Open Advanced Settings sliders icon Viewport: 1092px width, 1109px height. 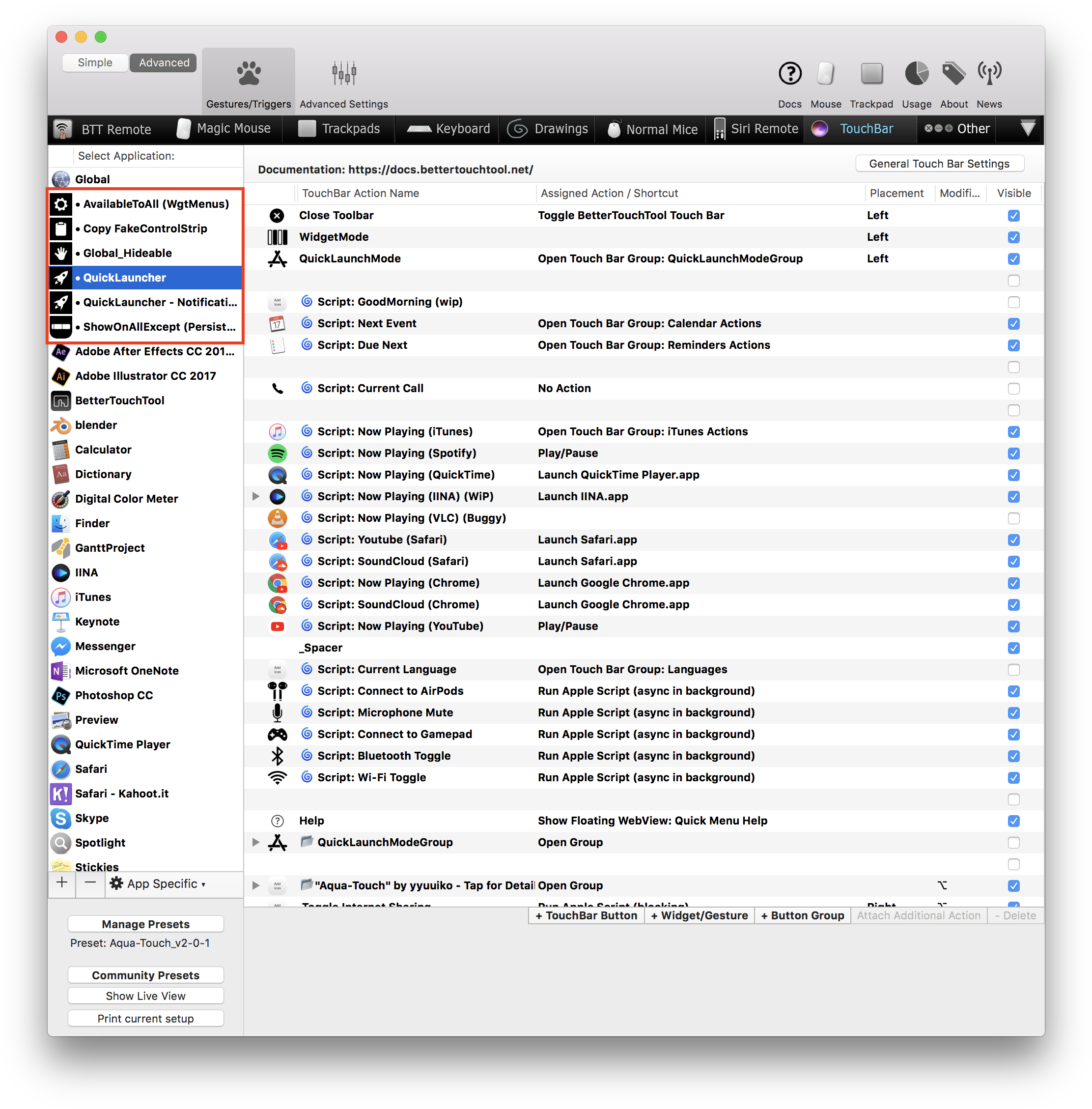343,74
